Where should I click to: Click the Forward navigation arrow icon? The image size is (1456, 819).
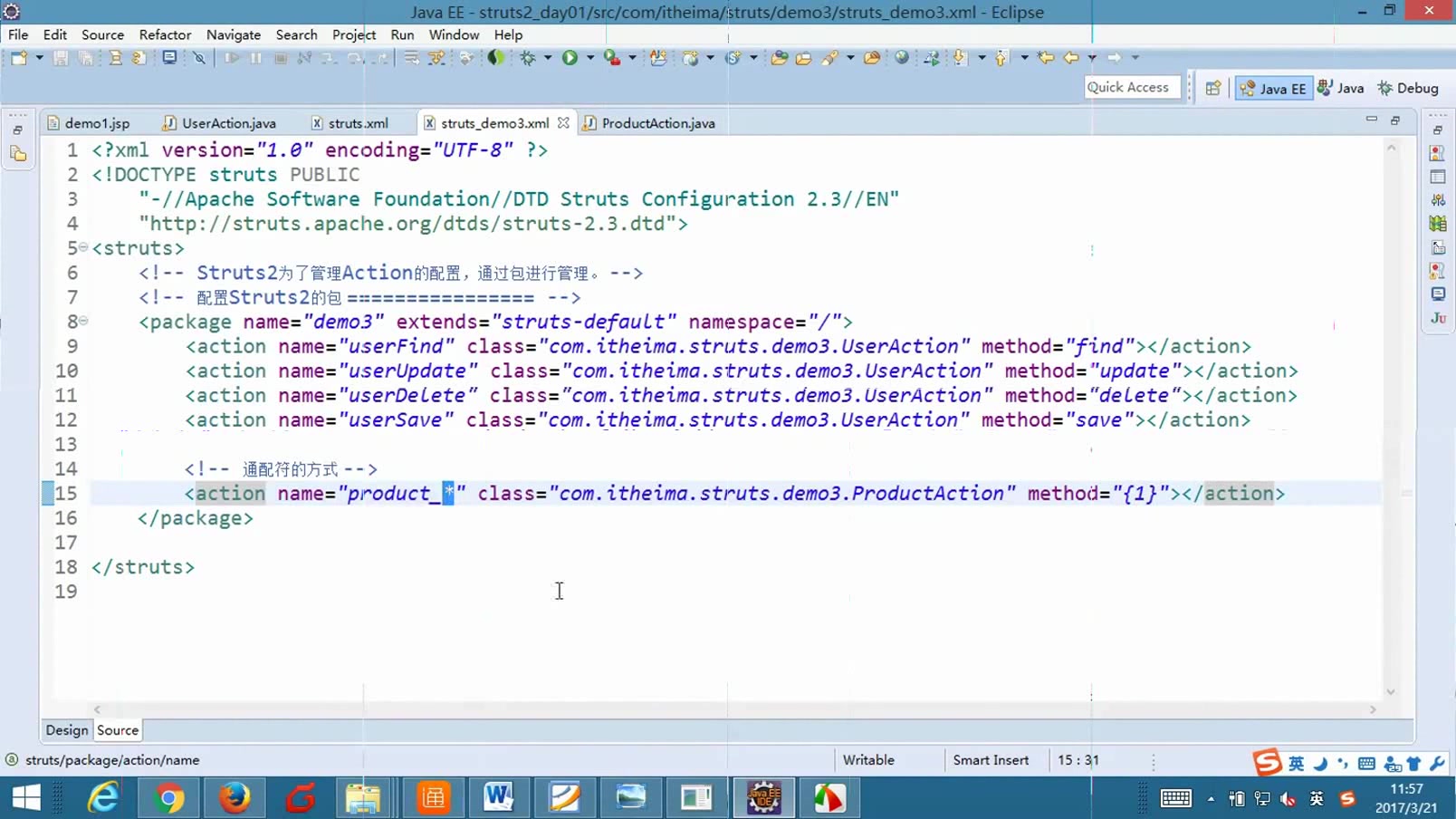click(x=1115, y=58)
